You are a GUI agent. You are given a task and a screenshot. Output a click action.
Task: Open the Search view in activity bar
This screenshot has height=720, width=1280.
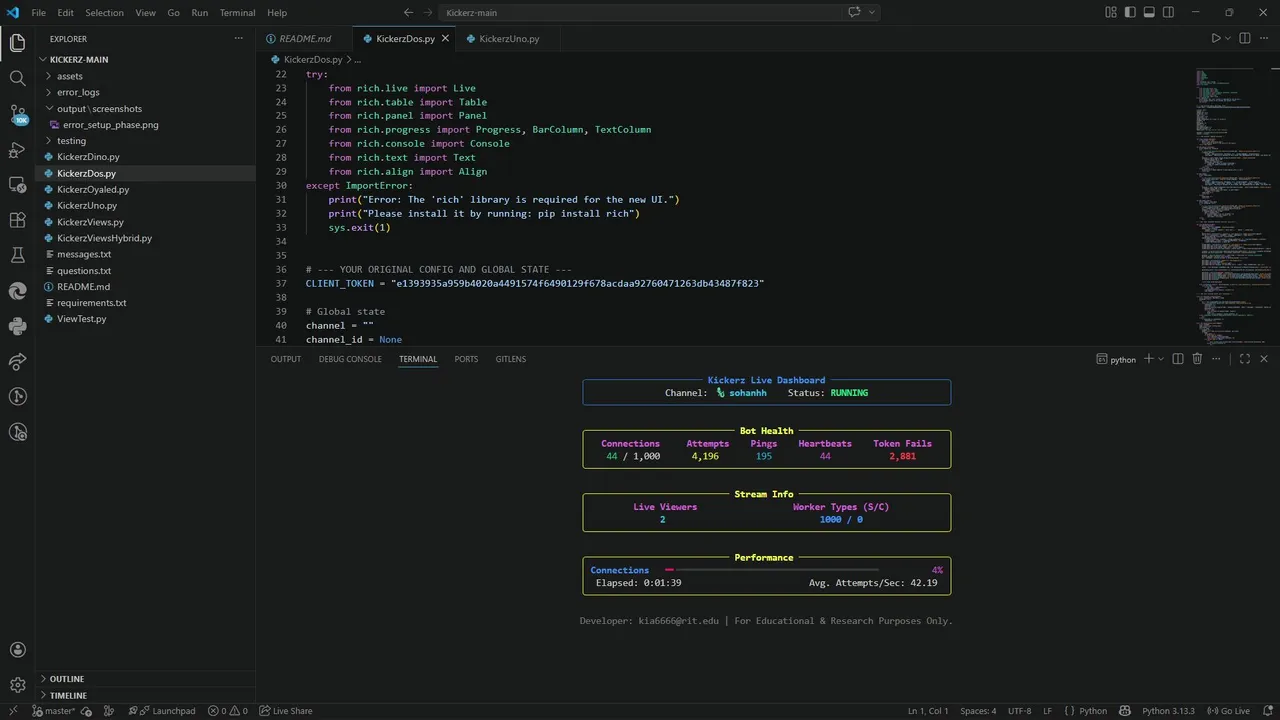pyautogui.click(x=17, y=78)
